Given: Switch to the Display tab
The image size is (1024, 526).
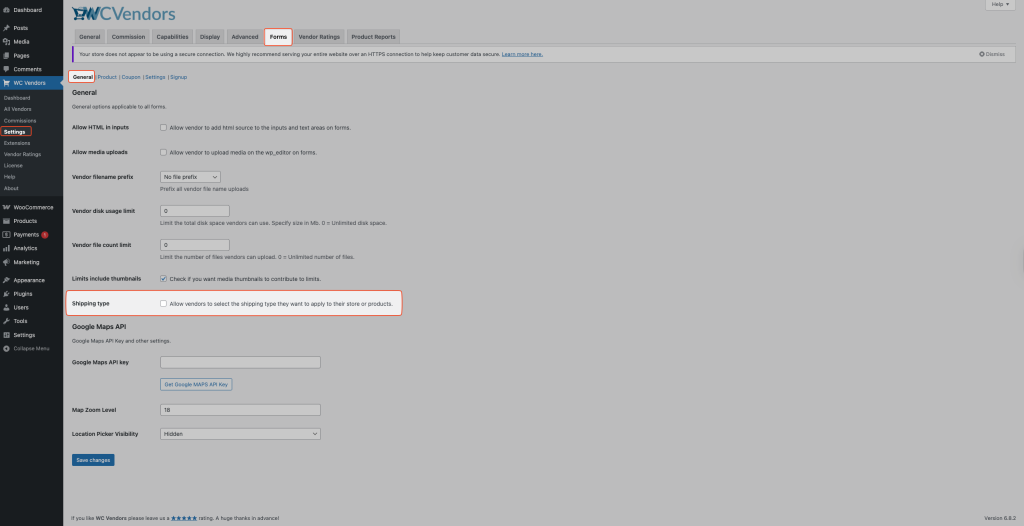Looking at the screenshot, I should (210, 37).
